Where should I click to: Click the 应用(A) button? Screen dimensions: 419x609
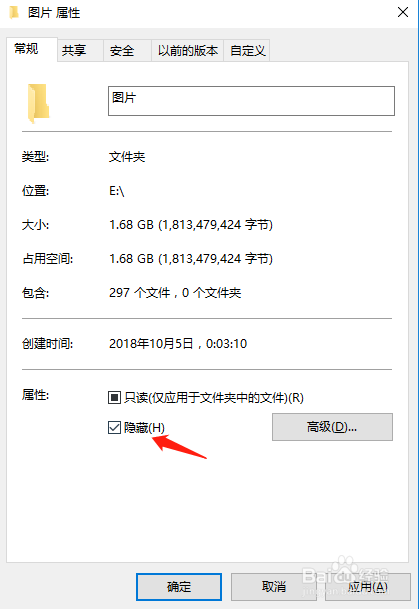point(368,586)
